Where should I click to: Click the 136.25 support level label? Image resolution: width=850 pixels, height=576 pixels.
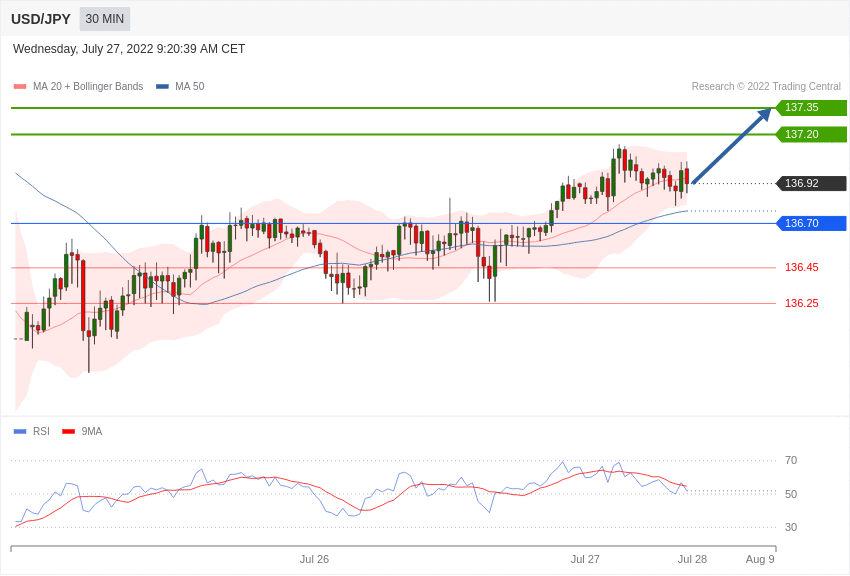pos(802,303)
